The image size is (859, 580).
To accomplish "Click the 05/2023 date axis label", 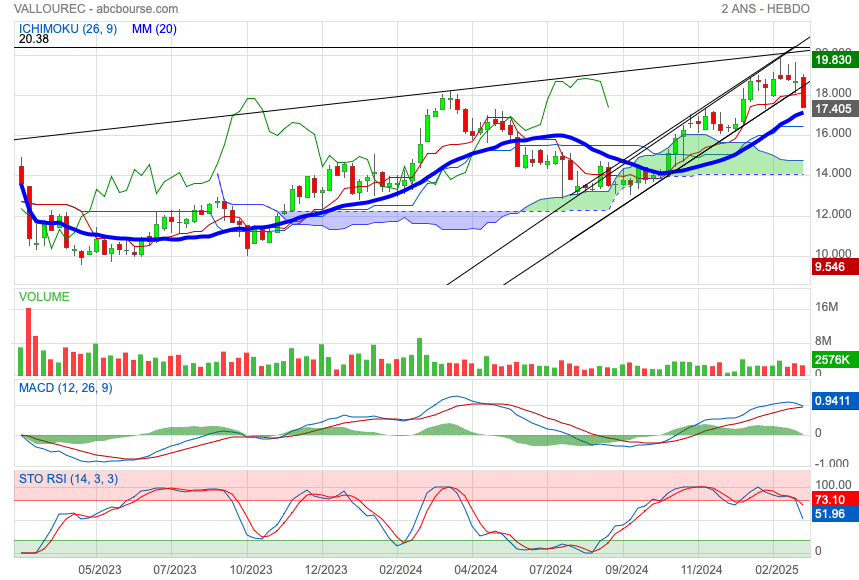I will click(100, 570).
